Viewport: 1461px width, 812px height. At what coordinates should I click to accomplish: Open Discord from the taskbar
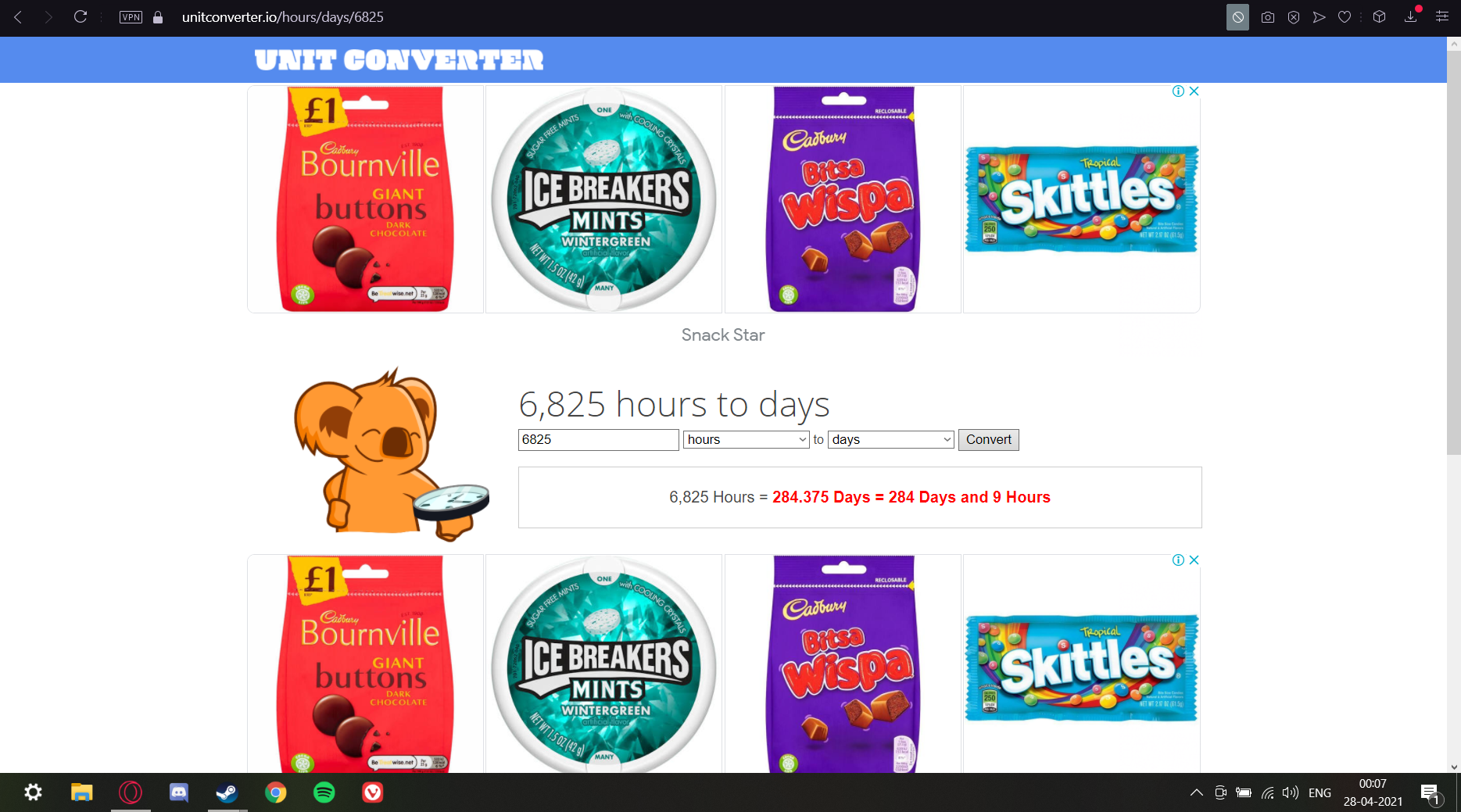click(x=179, y=792)
